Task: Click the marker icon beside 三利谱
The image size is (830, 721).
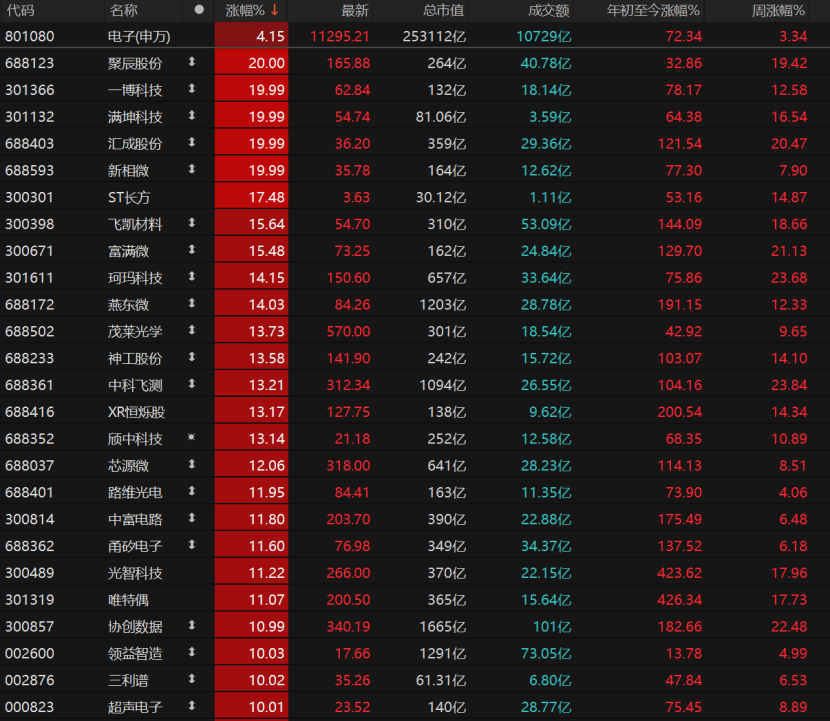Action: 192,679
